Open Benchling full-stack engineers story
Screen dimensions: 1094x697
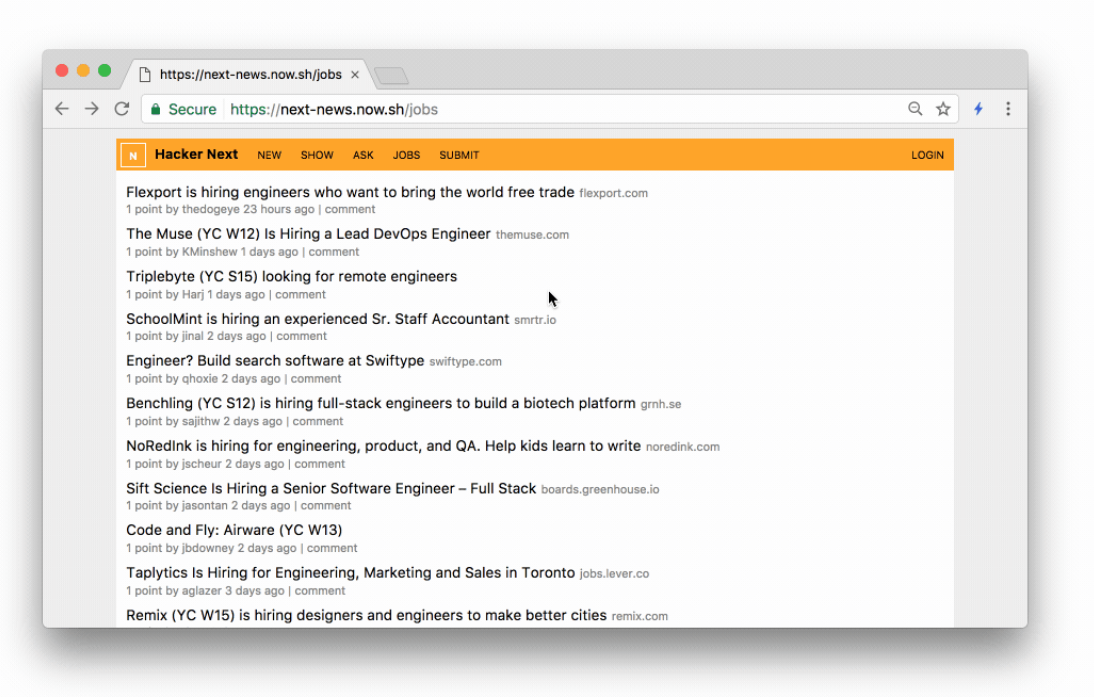point(381,403)
